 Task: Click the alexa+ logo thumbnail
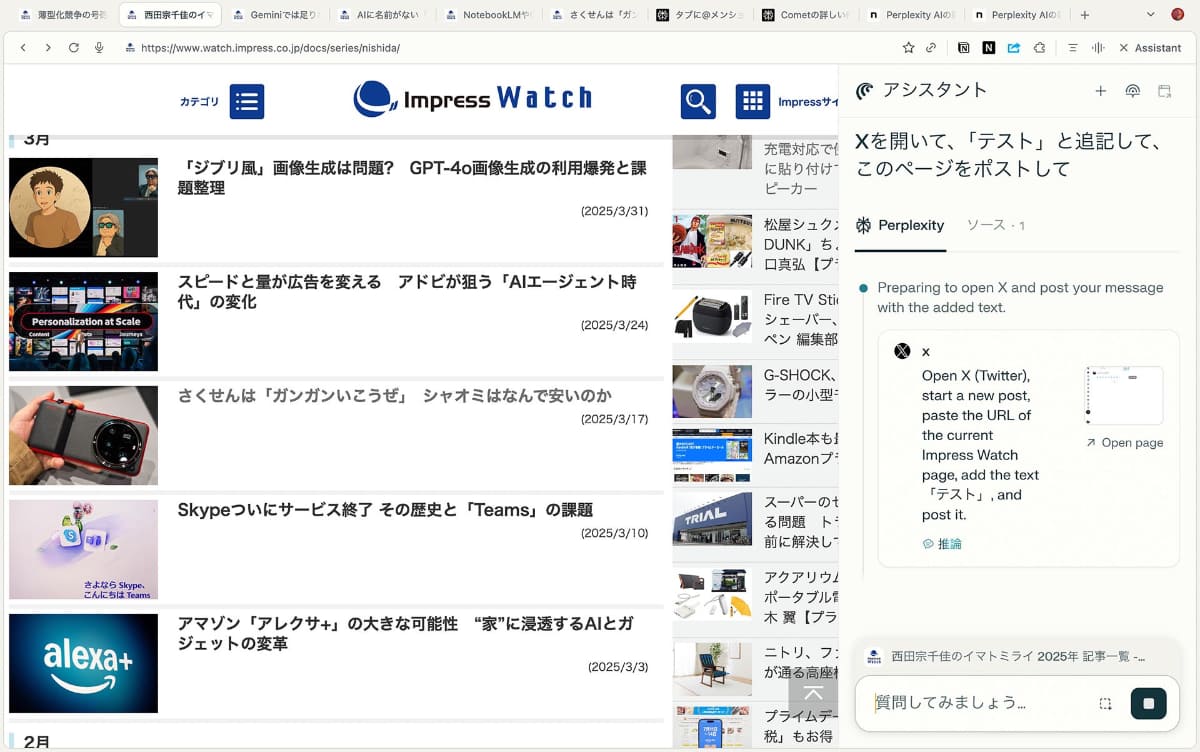tap(84, 663)
